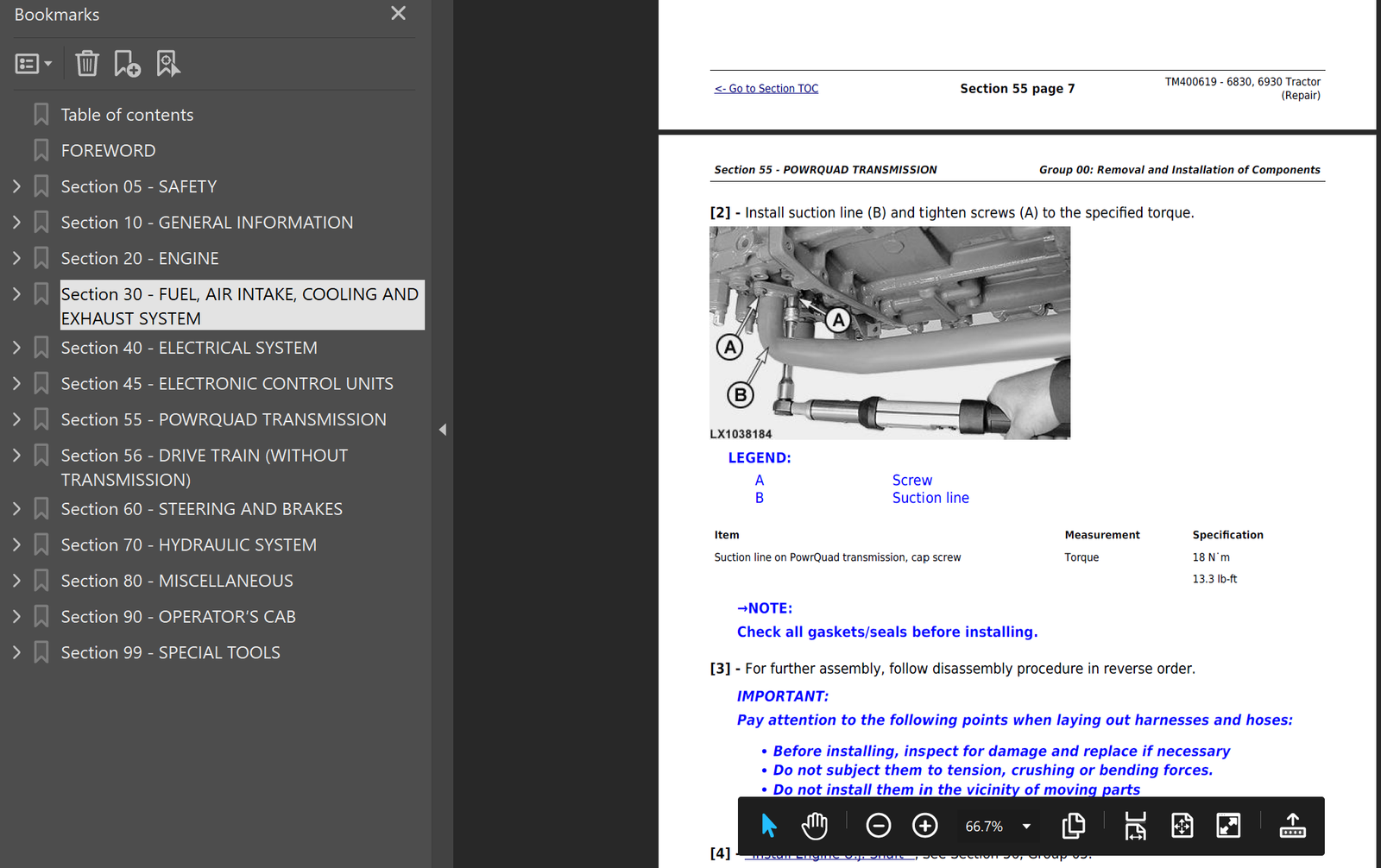Screen dimensions: 1381x868
Task: Activate the selection arrow tool
Action: click(x=769, y=827)
